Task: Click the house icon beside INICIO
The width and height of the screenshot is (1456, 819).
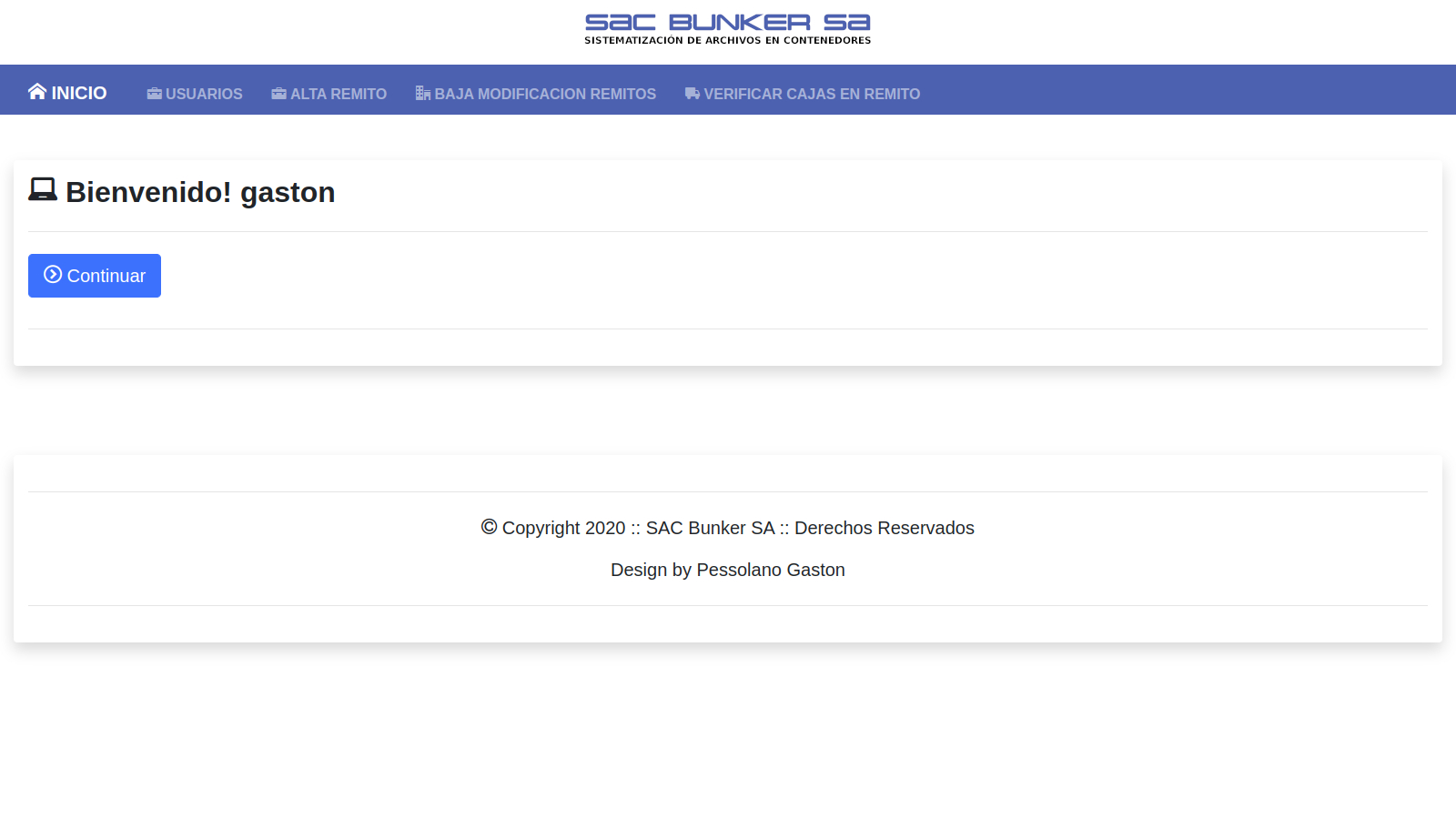Action: point(37,92)
